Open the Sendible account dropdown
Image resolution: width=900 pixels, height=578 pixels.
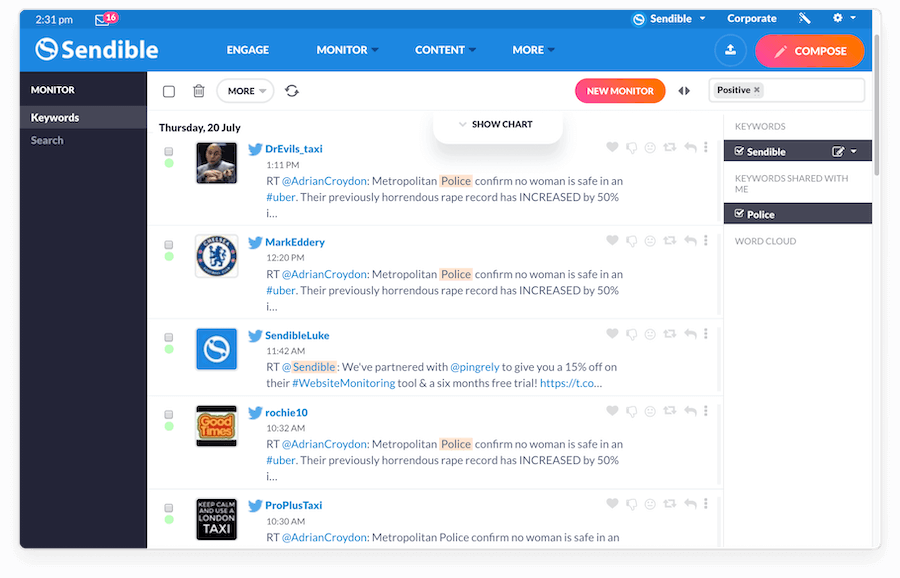[x=669, y=19]
